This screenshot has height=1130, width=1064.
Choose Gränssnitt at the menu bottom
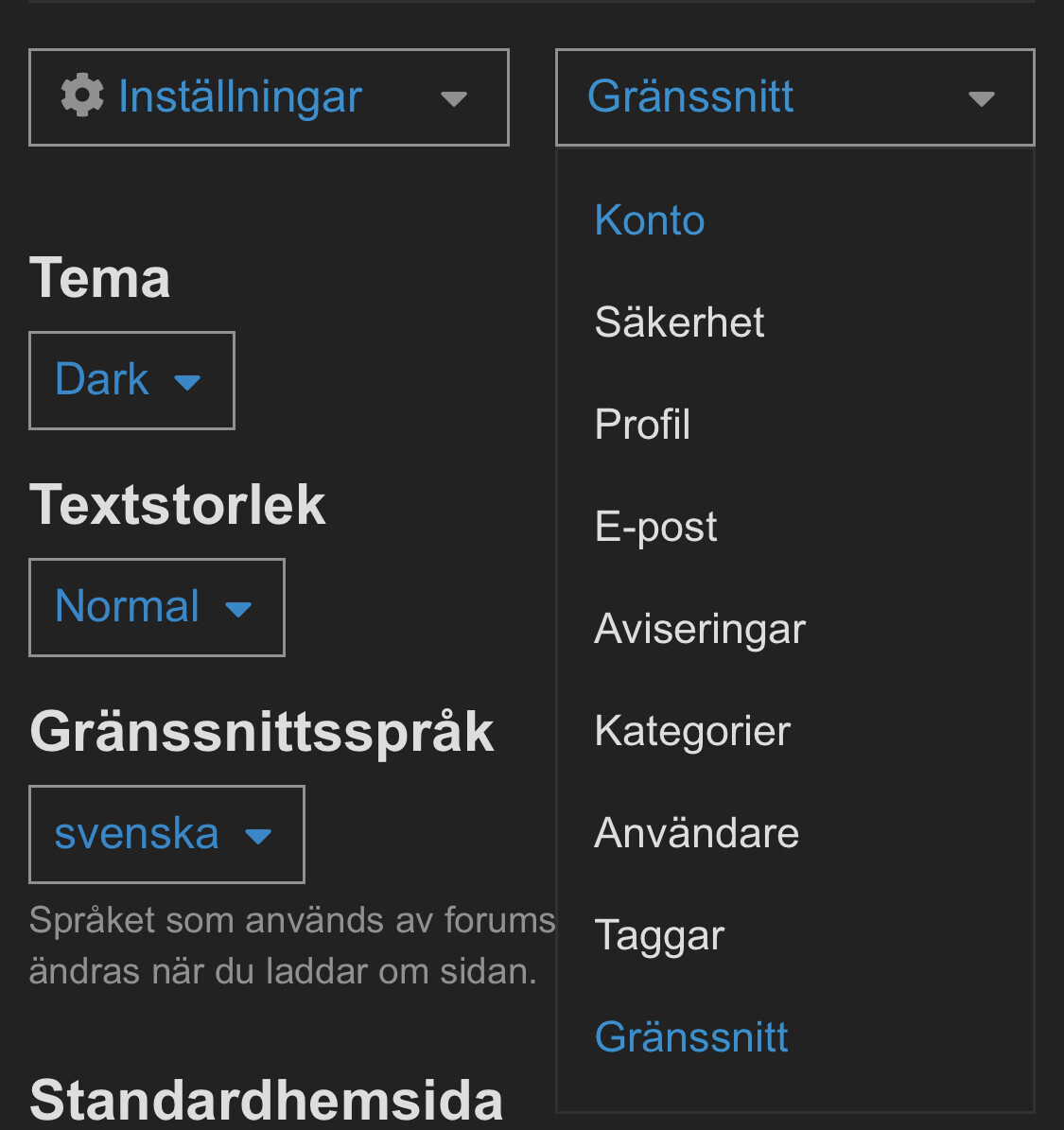coord(691,1037)
